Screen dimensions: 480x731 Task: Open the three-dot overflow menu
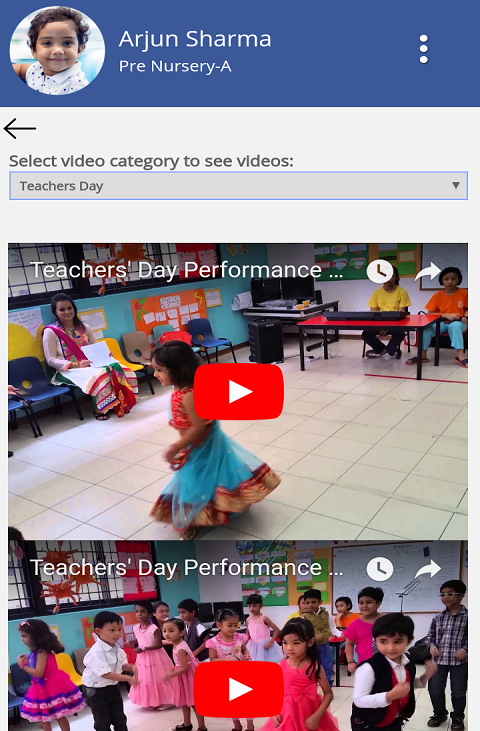[423, 49]
